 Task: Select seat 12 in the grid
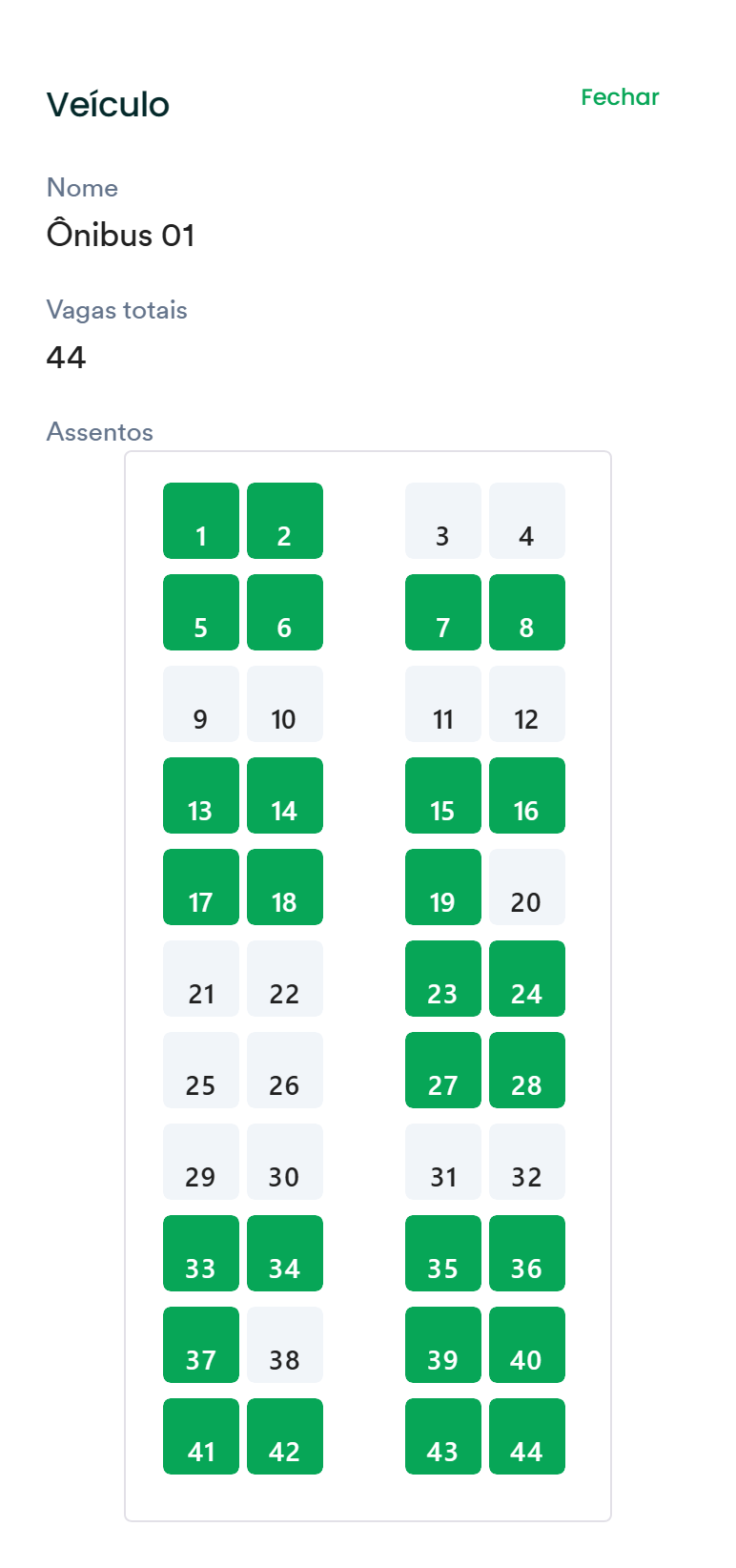click(x=527, y=704)
